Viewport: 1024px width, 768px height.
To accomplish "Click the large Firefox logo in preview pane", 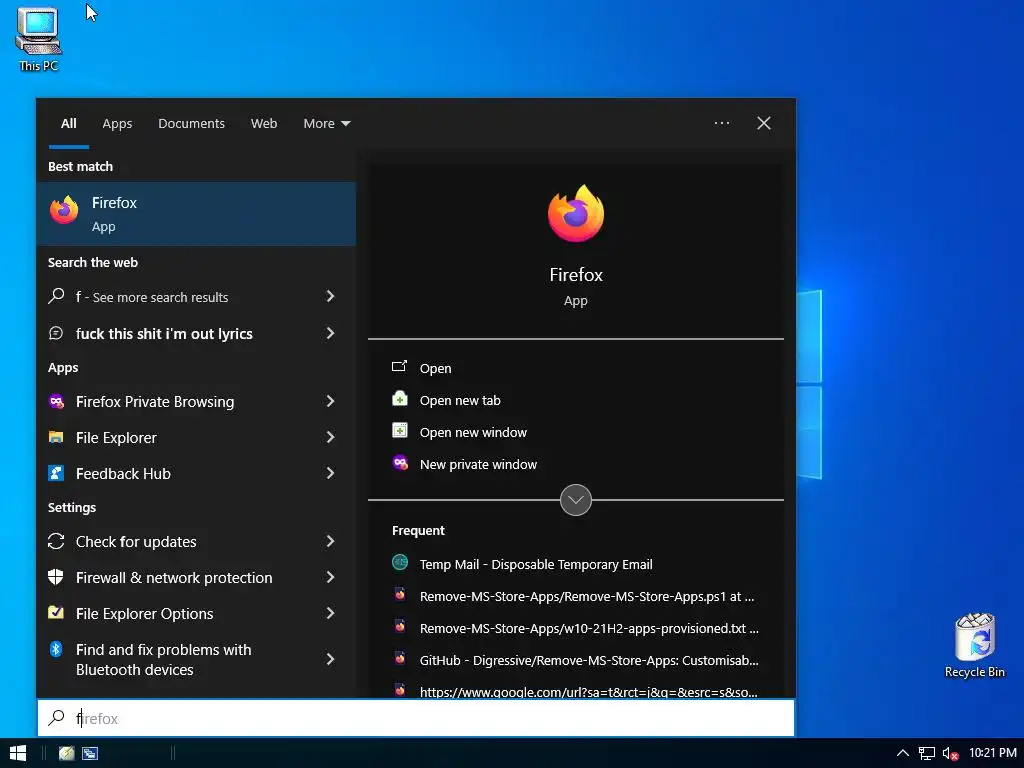I will point(575,213).
